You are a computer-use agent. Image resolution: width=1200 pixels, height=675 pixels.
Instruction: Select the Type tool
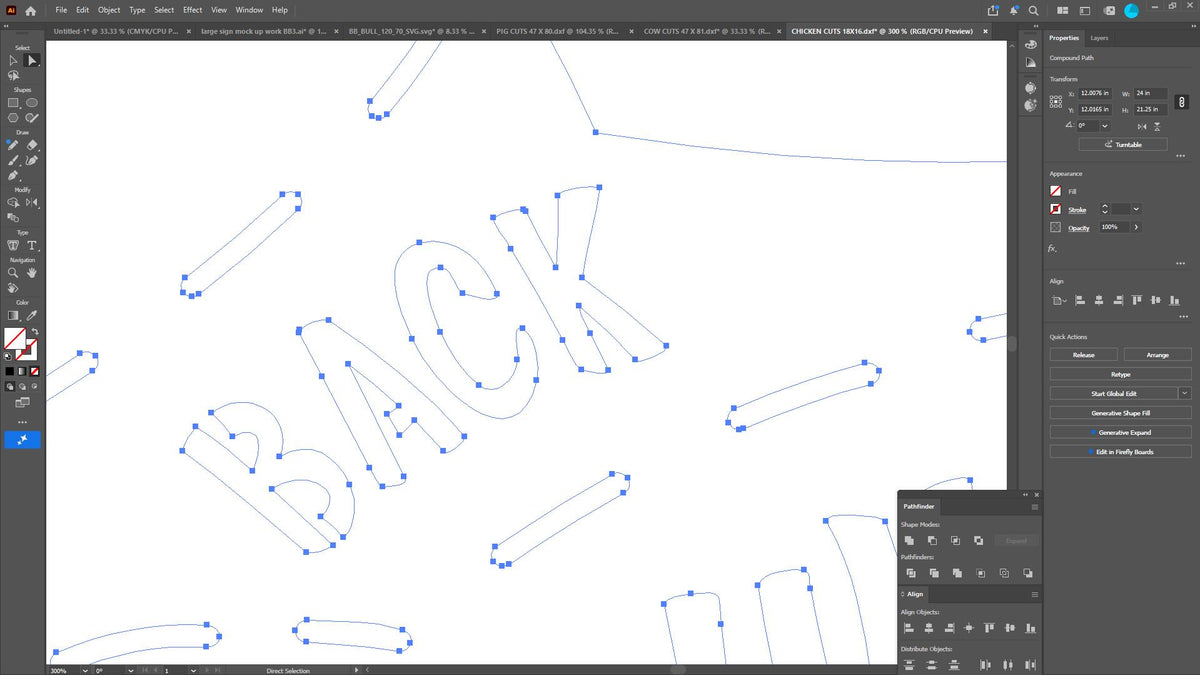pyautogui.click(x=32, y=245)
